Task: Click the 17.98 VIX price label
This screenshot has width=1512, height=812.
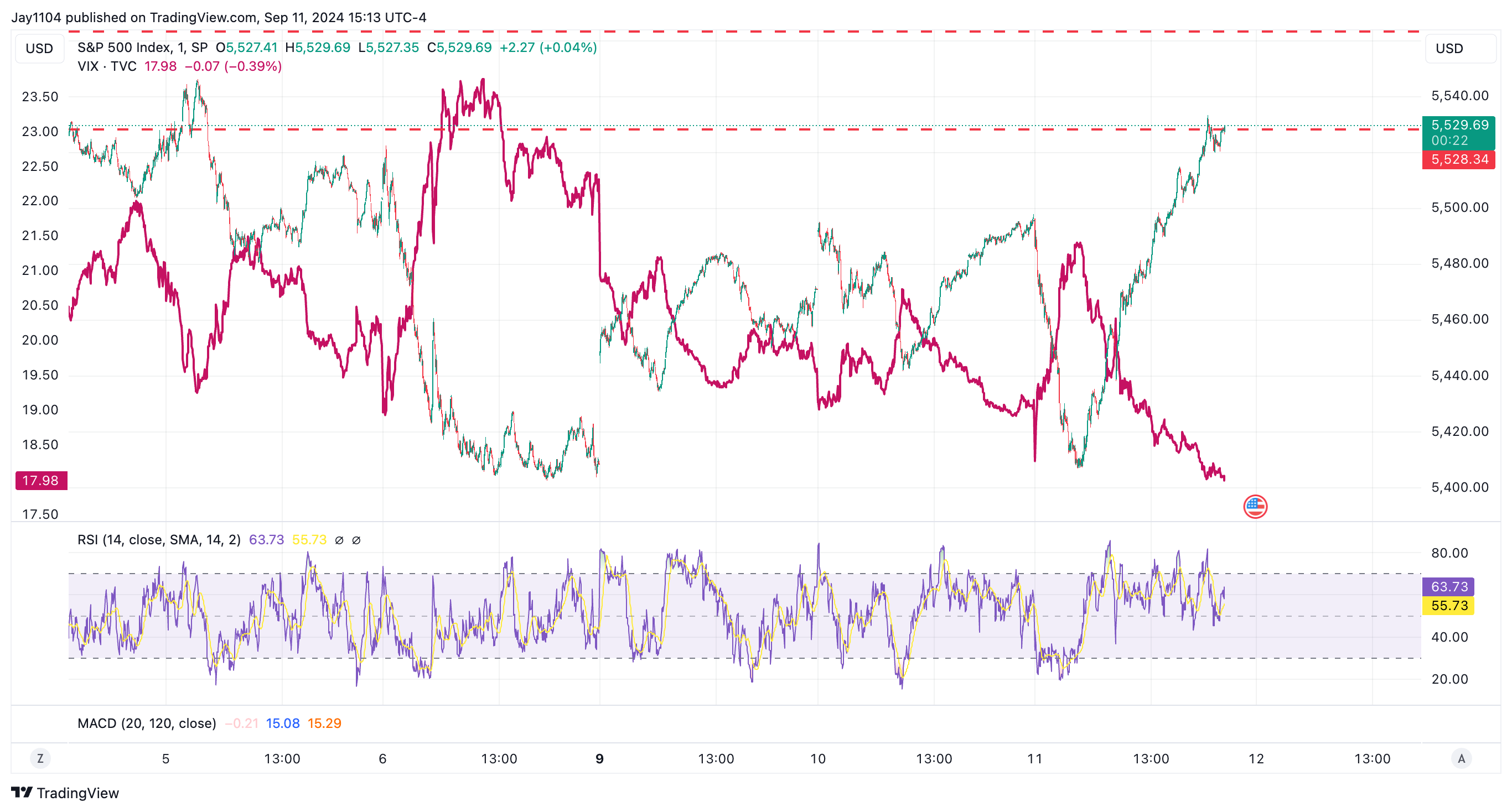Action: point(41,480)
